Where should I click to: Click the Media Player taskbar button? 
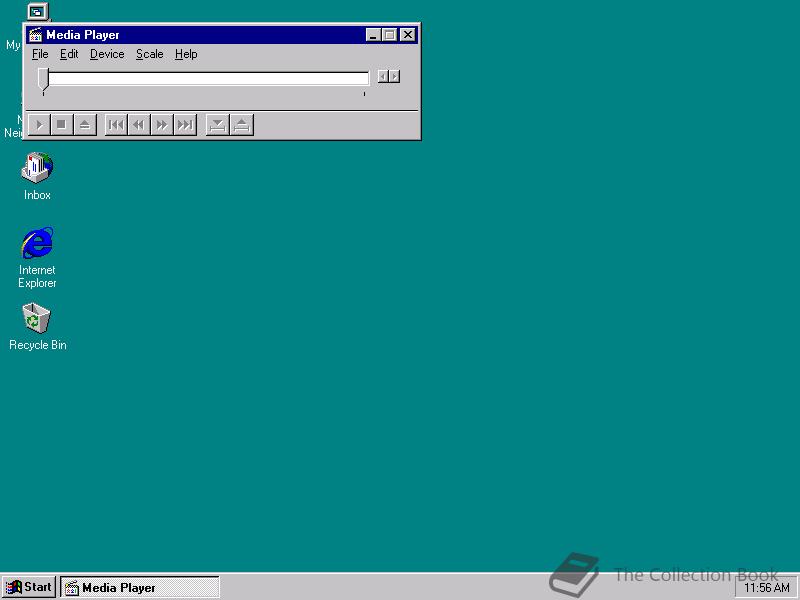coord(140,587)
